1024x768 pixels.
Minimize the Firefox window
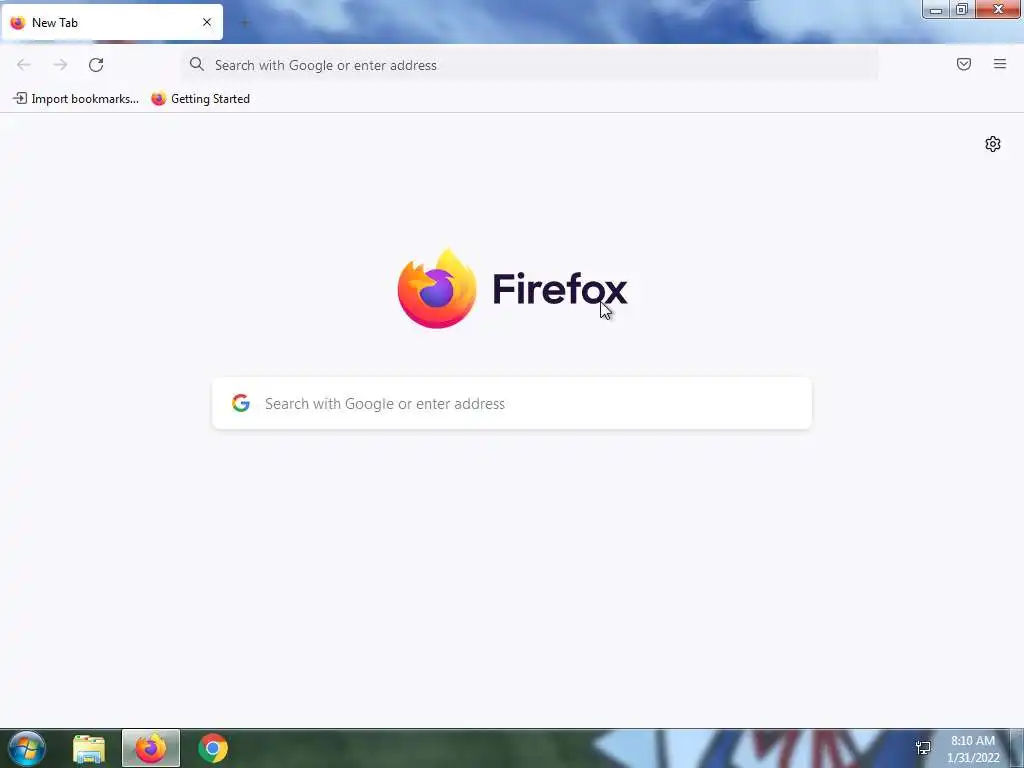936,10
